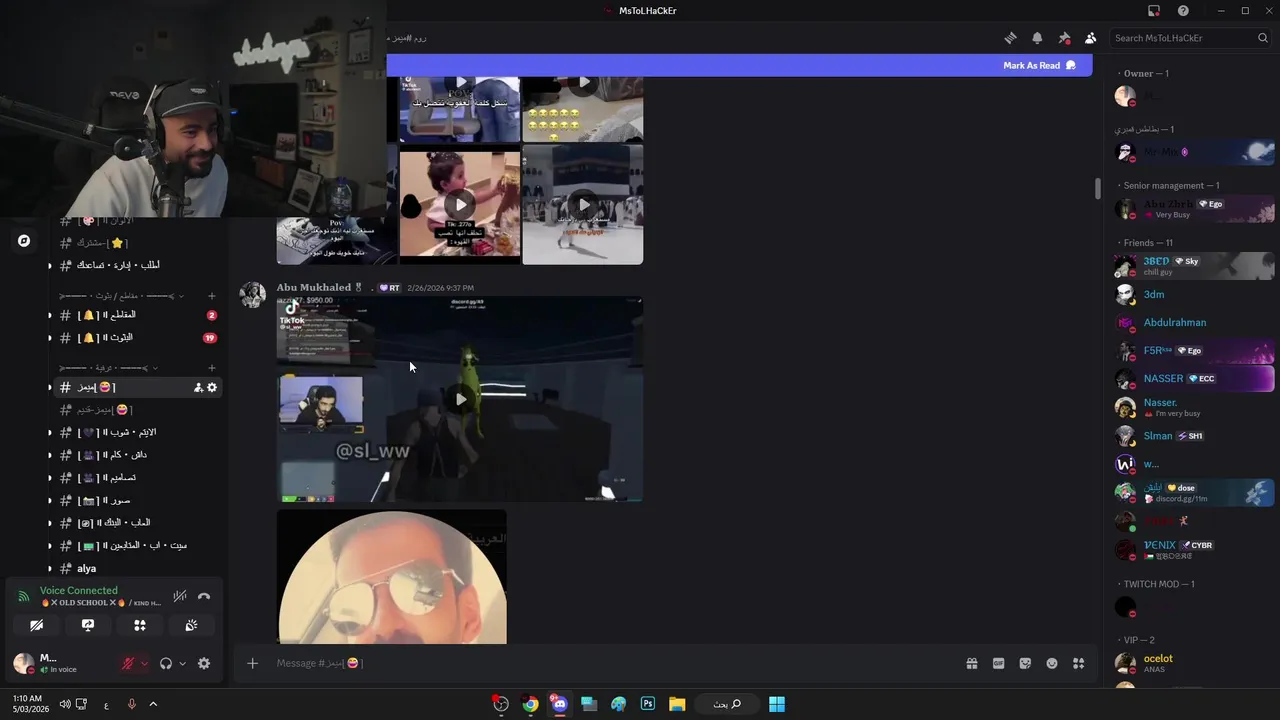Open the دقني • كلم channel

pyautogui.click(x=136, y=455)
